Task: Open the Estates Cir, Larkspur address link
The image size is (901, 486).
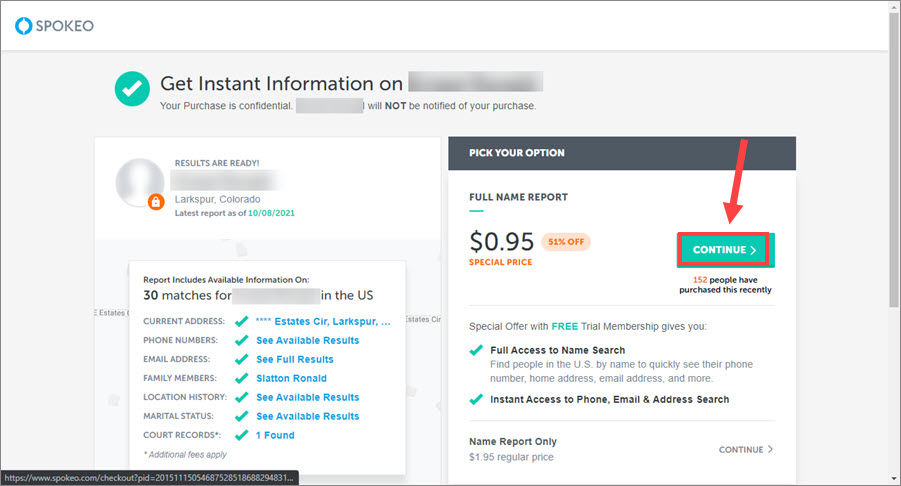Action: pos(323,321)
